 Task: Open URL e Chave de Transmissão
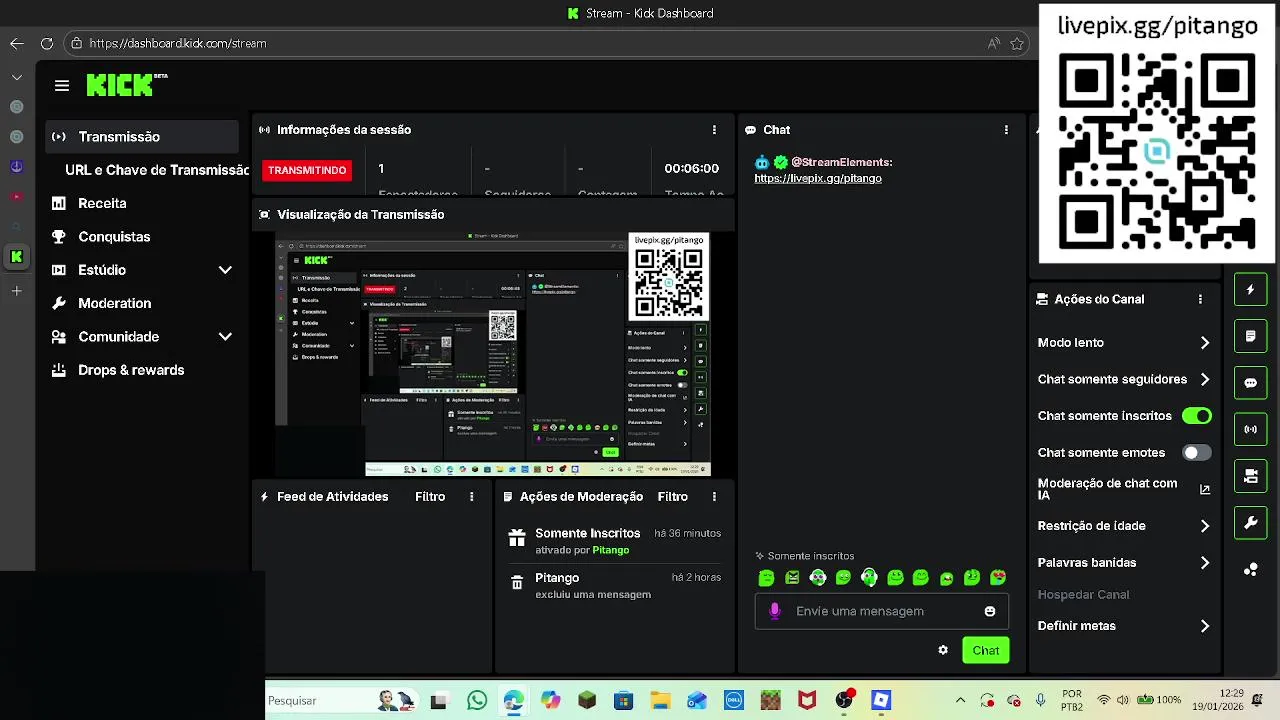point(157,170)
